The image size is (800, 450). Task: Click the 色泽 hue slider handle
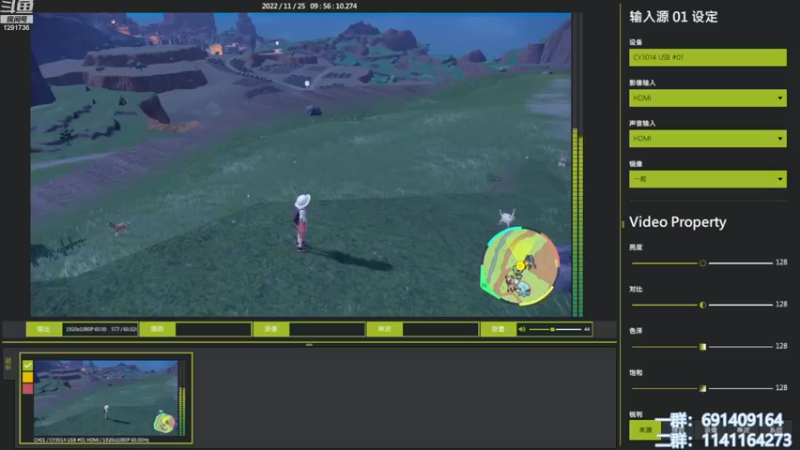[x=703, y=346]
